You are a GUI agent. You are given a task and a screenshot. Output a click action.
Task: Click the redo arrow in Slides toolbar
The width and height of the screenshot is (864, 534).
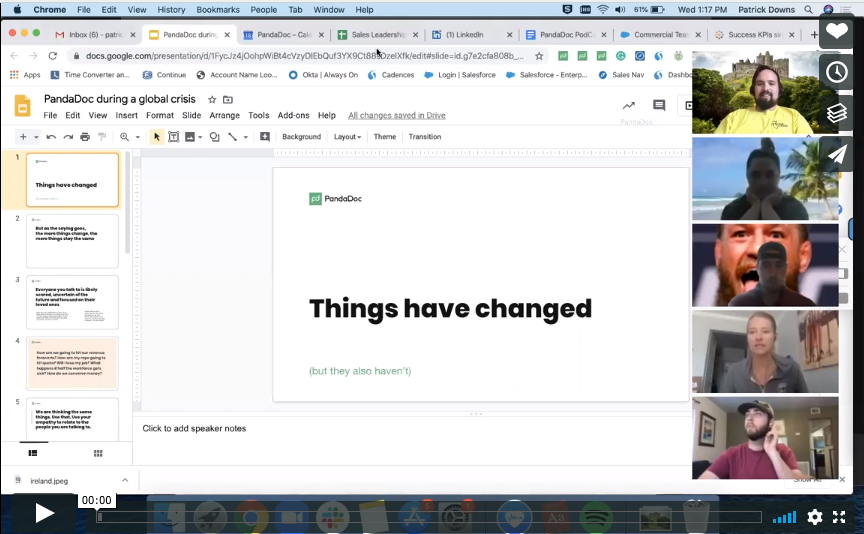68,137
